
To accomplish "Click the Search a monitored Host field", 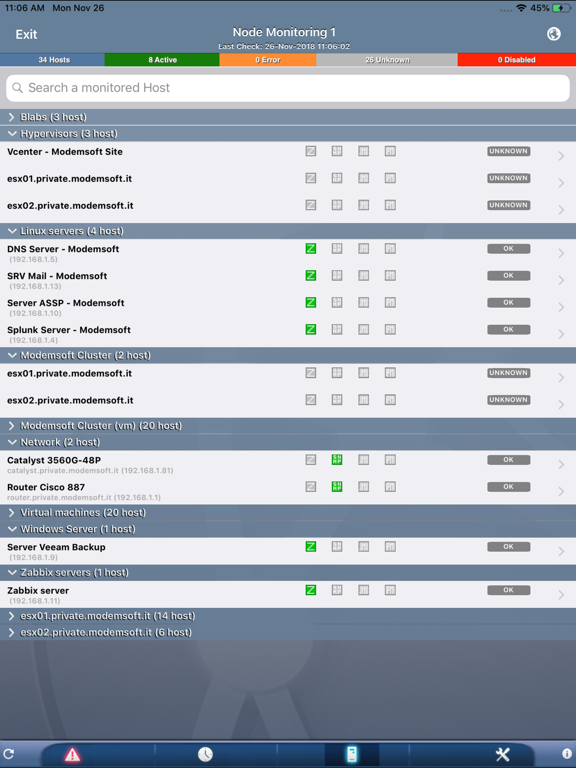I will [x=288, y=88].
